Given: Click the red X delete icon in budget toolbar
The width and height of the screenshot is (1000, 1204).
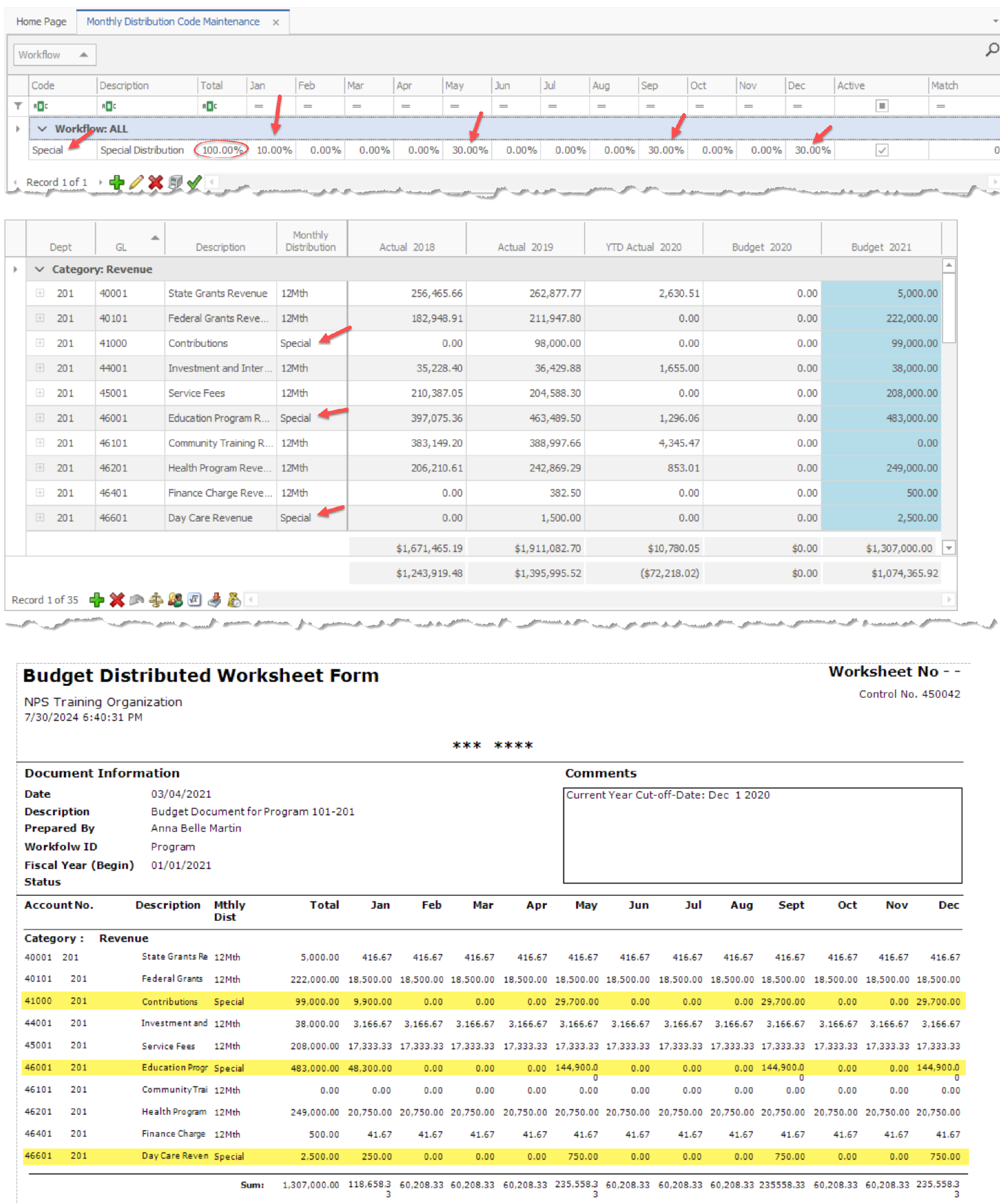Looking at the screenshot, I should click(117, 600).
